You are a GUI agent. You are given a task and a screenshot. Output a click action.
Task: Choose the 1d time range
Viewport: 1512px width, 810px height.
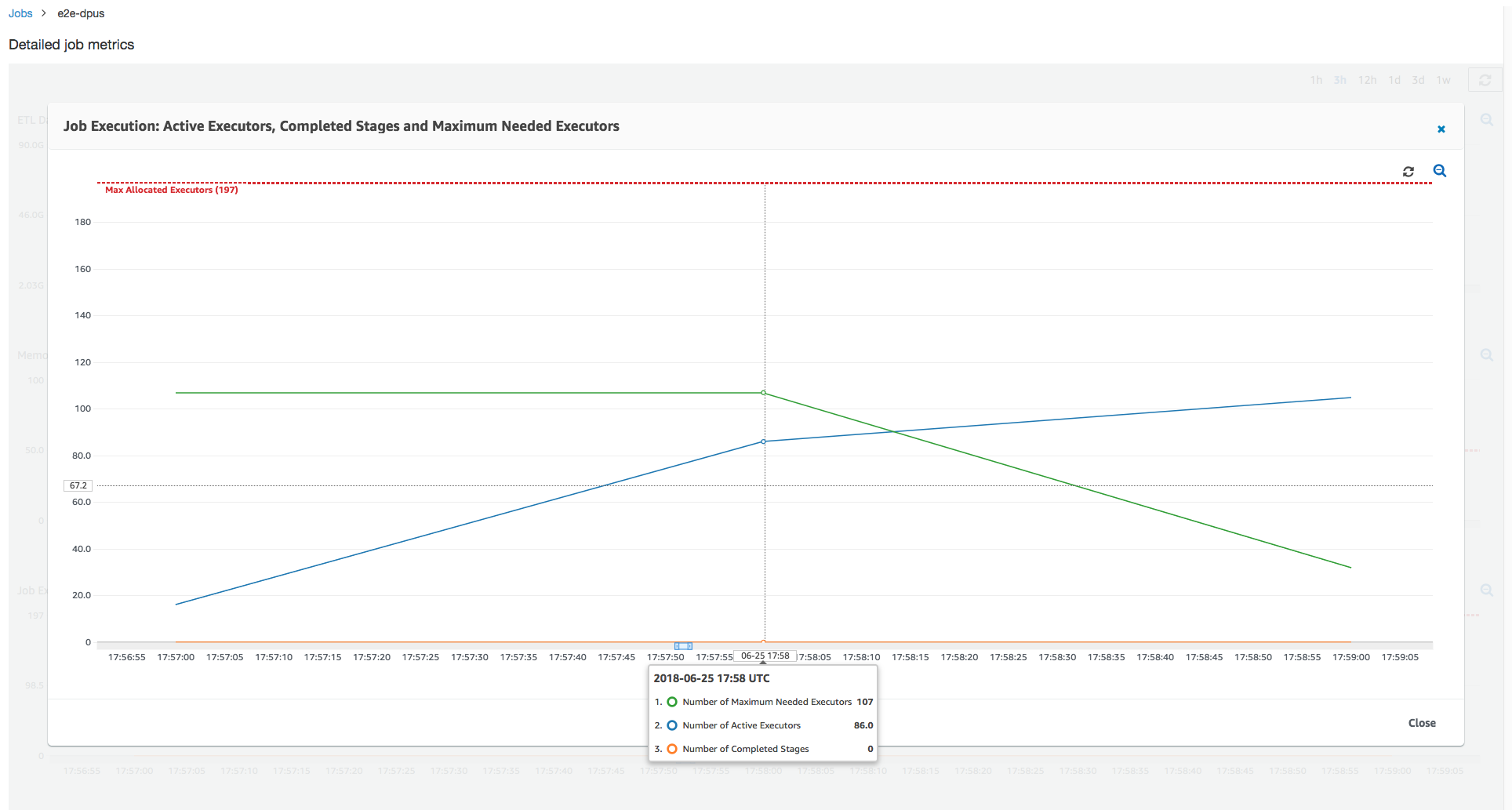1394,80
